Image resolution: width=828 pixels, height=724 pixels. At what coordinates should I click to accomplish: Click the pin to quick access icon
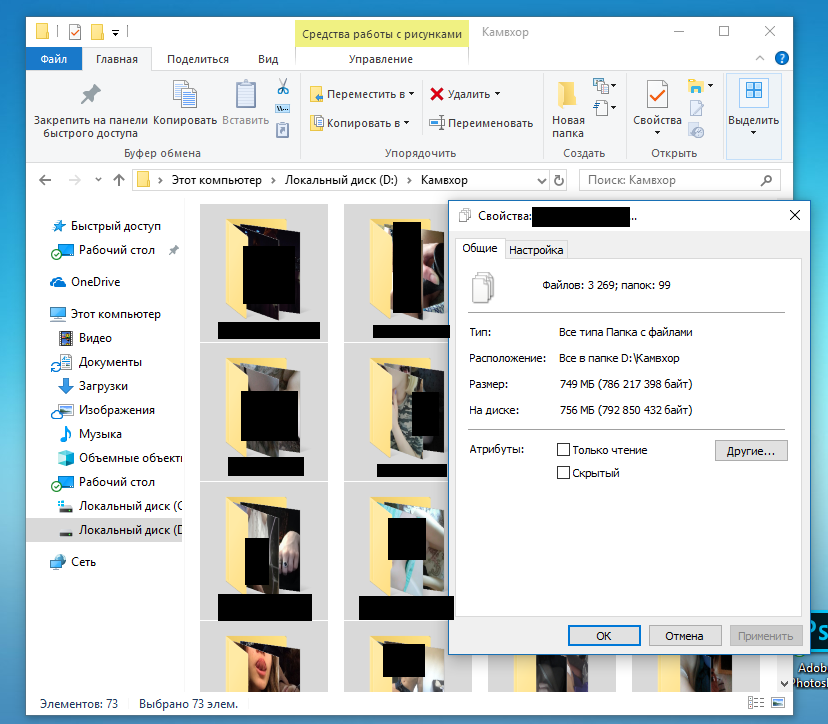[x=90, y=95]
